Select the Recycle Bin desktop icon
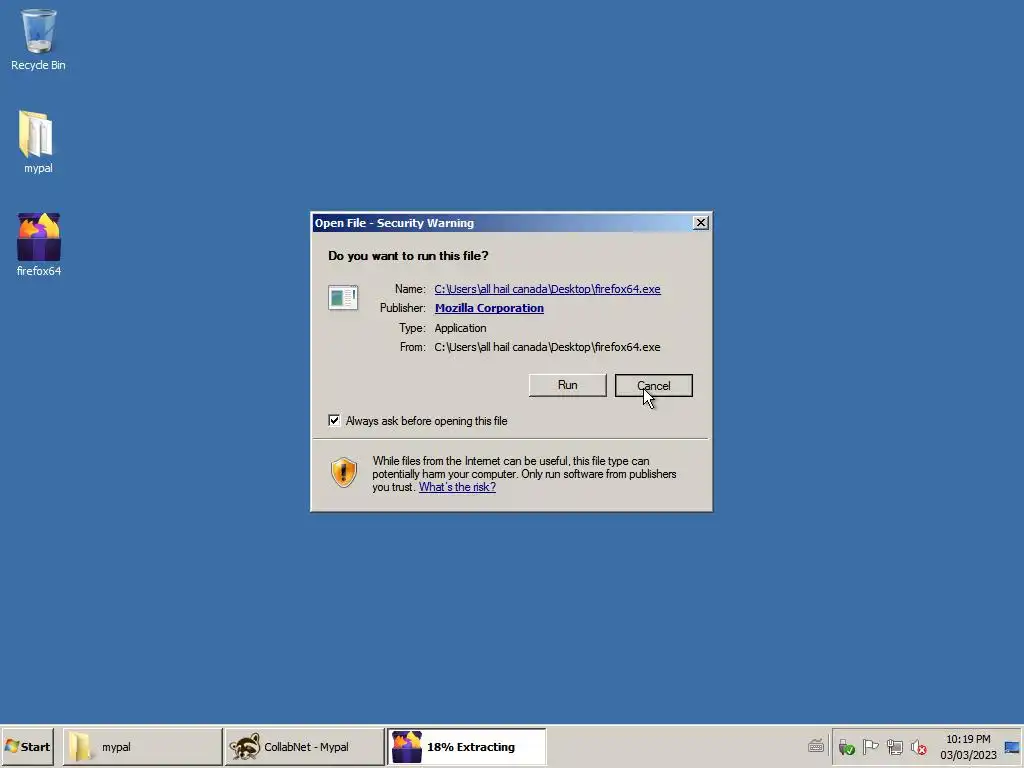The width and height of the screenshot is (1024, 768). (x=38, y=39)
